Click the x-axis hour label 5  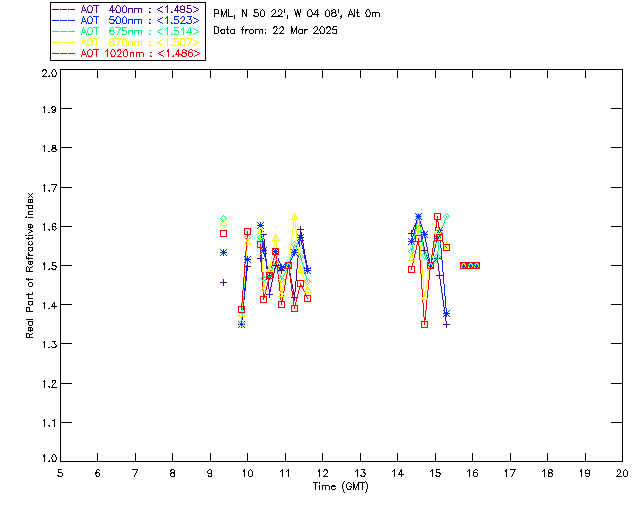(60, 473)
